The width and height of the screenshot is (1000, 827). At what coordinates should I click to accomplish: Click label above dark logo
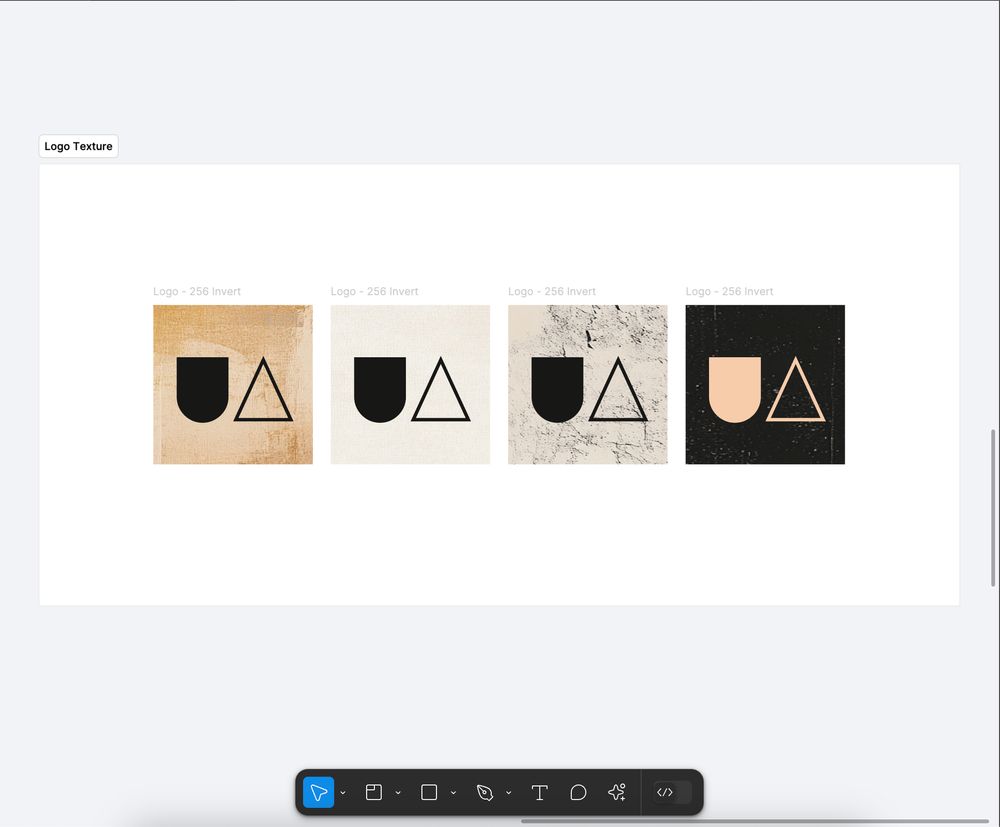(x=729, y=291)
